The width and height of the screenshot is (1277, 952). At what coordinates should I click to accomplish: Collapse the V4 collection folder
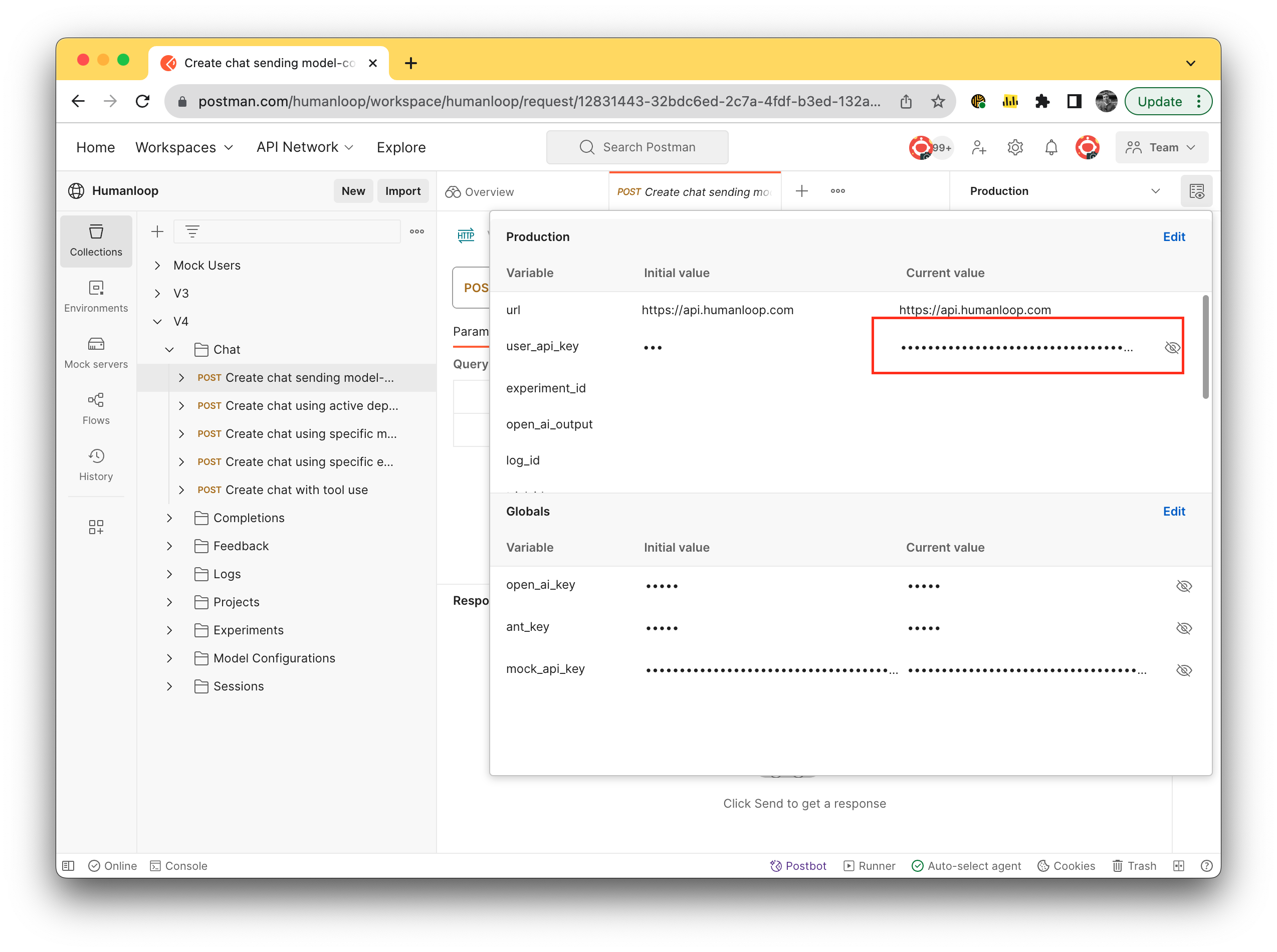pos(157,321)
